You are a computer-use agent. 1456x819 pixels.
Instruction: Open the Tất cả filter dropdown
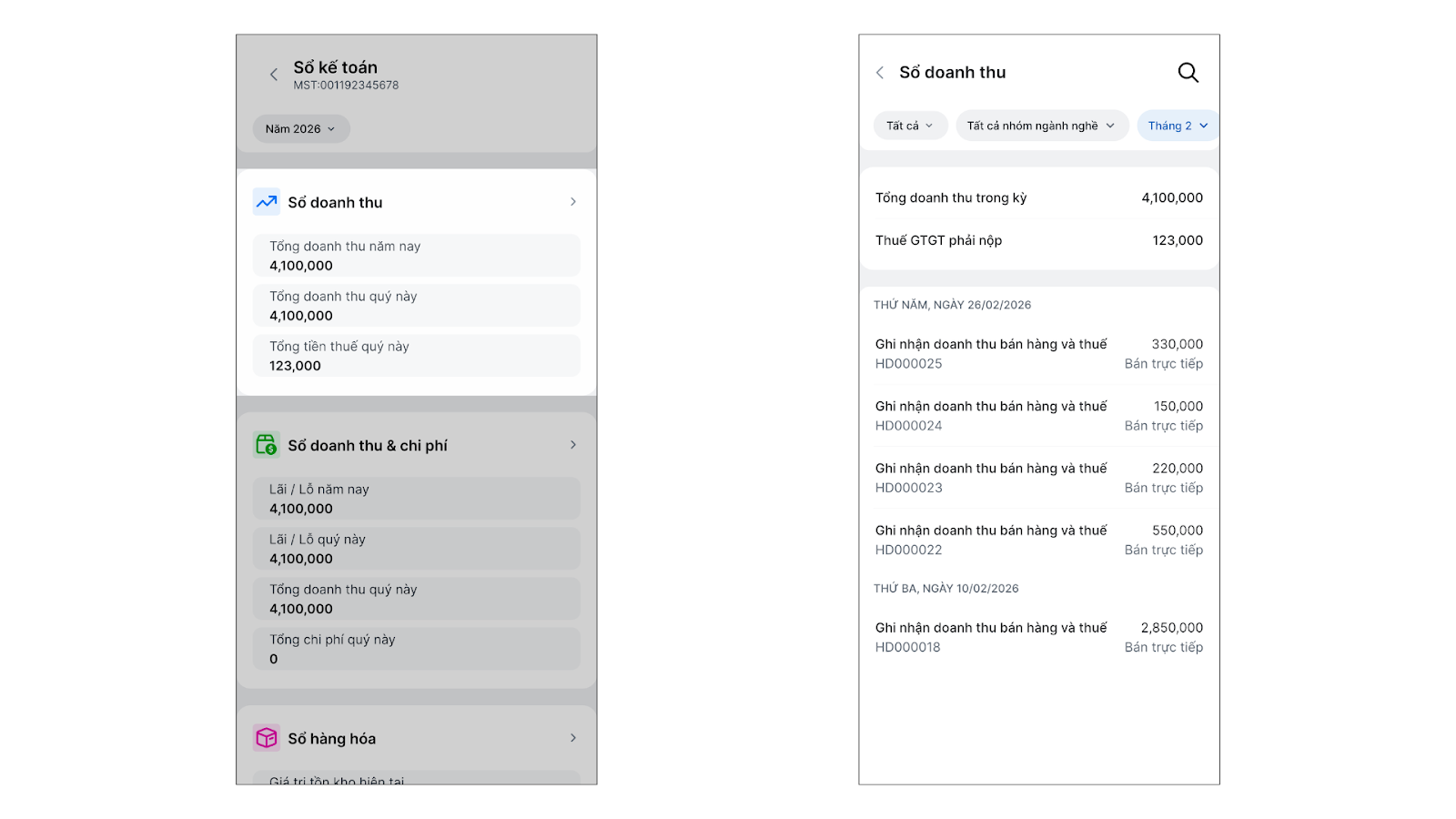(910, 126)
